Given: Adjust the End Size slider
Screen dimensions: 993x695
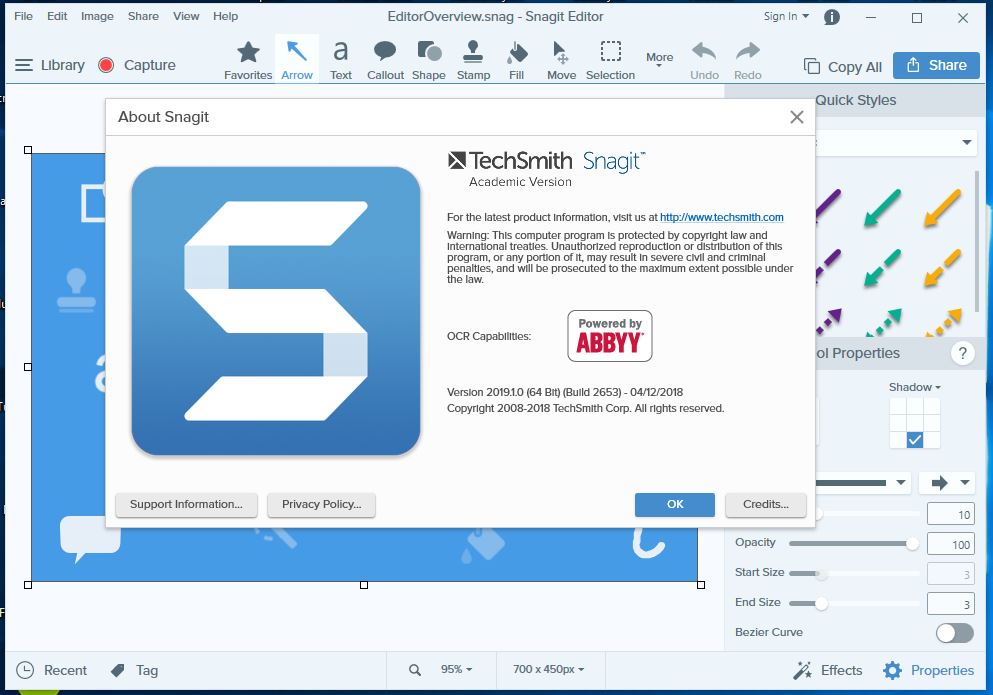Looking at the screenshot, I should pyautogui.click(x=854, y=603).
